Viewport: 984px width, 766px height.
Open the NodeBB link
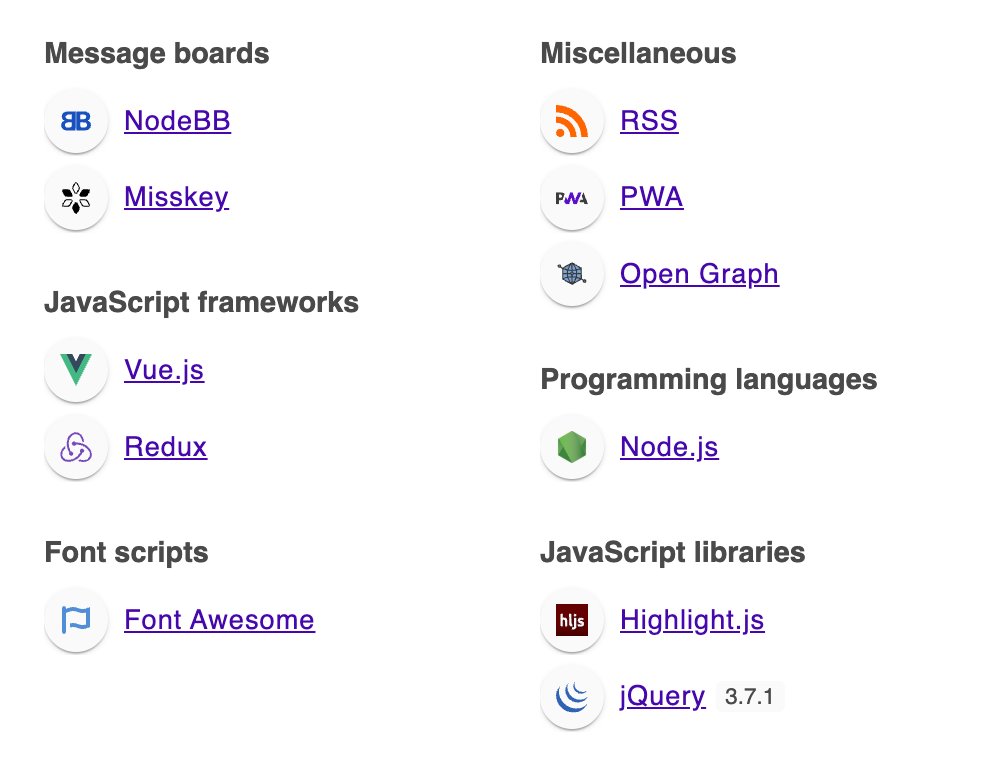[x=178, y=120]
